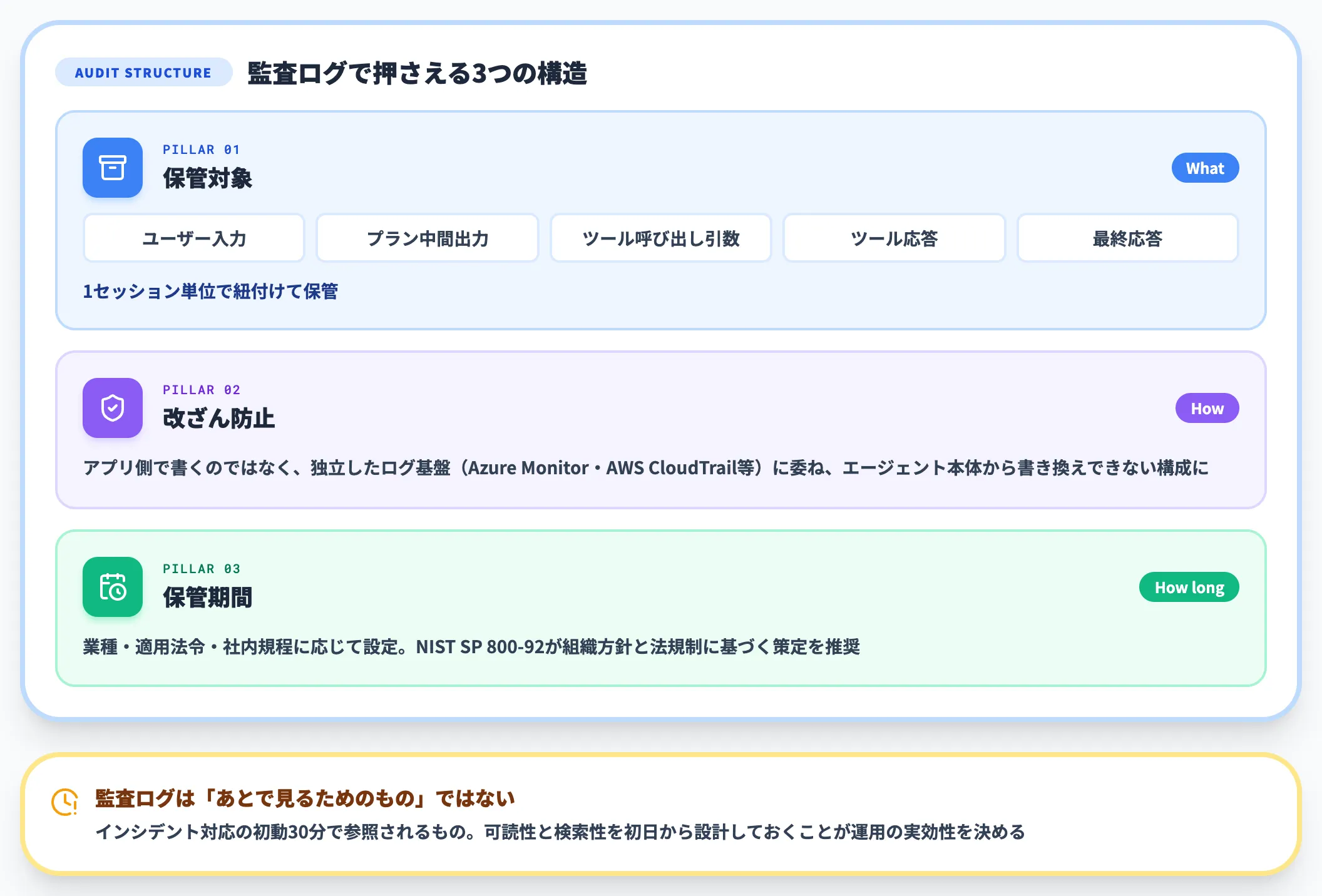Click the 保管対象 title
The width and height of the screenshot is (1322, 896).
(207, 178)
